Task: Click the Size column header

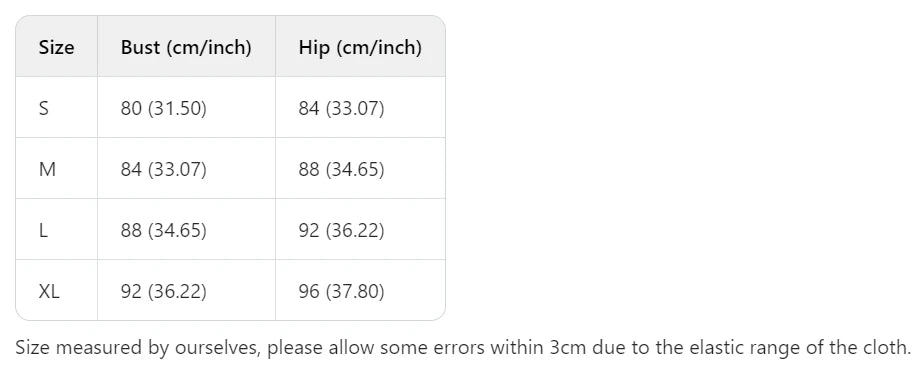Action: pos(57,47)
